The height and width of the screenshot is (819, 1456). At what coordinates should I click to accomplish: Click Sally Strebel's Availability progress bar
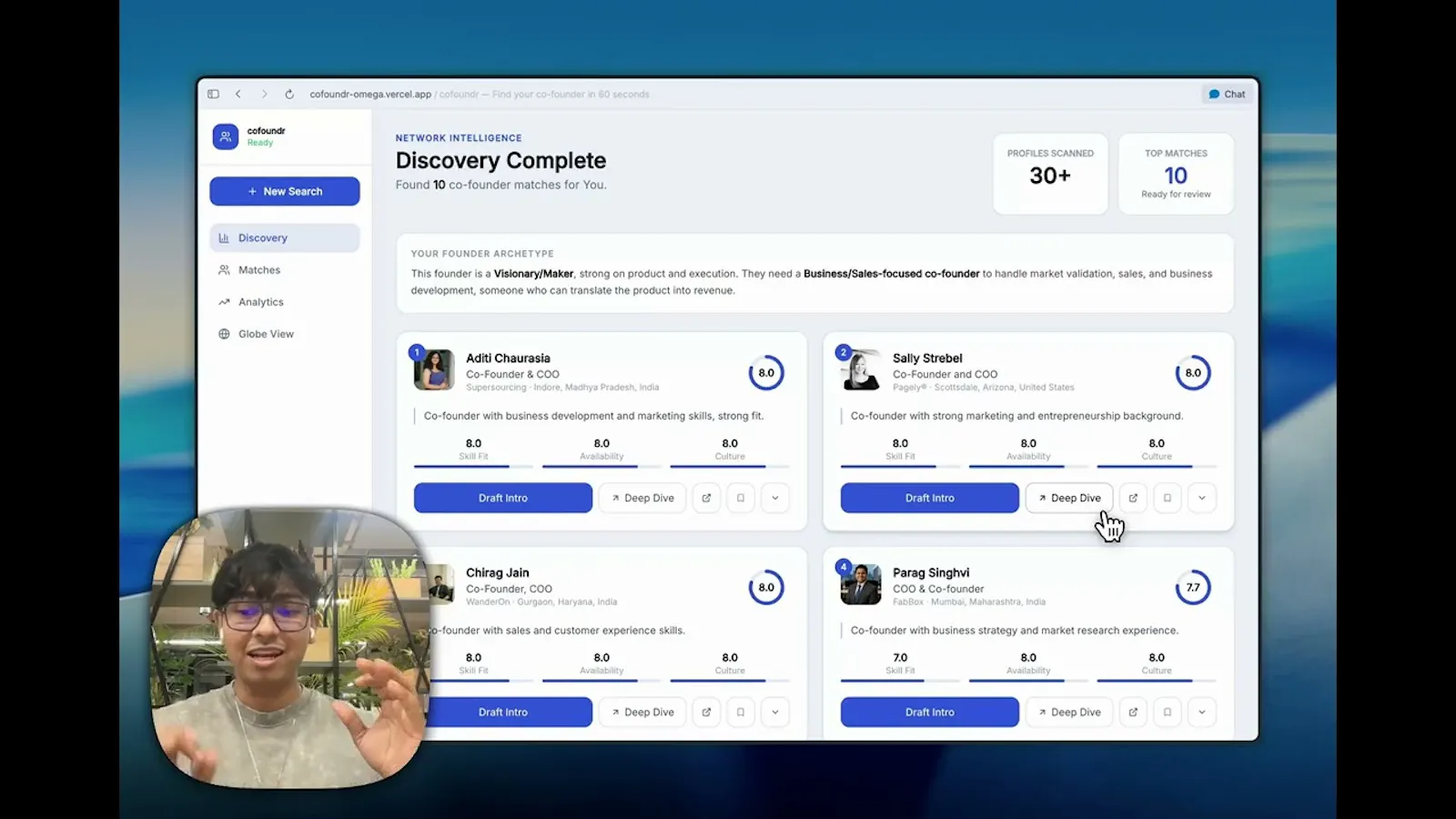pos(1028,467)
